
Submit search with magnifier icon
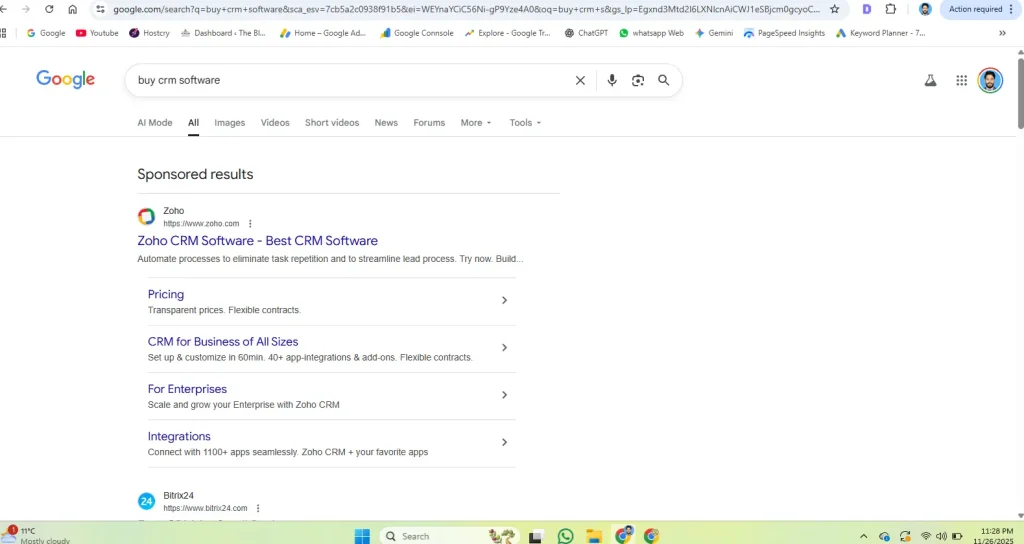pos(664,80)
